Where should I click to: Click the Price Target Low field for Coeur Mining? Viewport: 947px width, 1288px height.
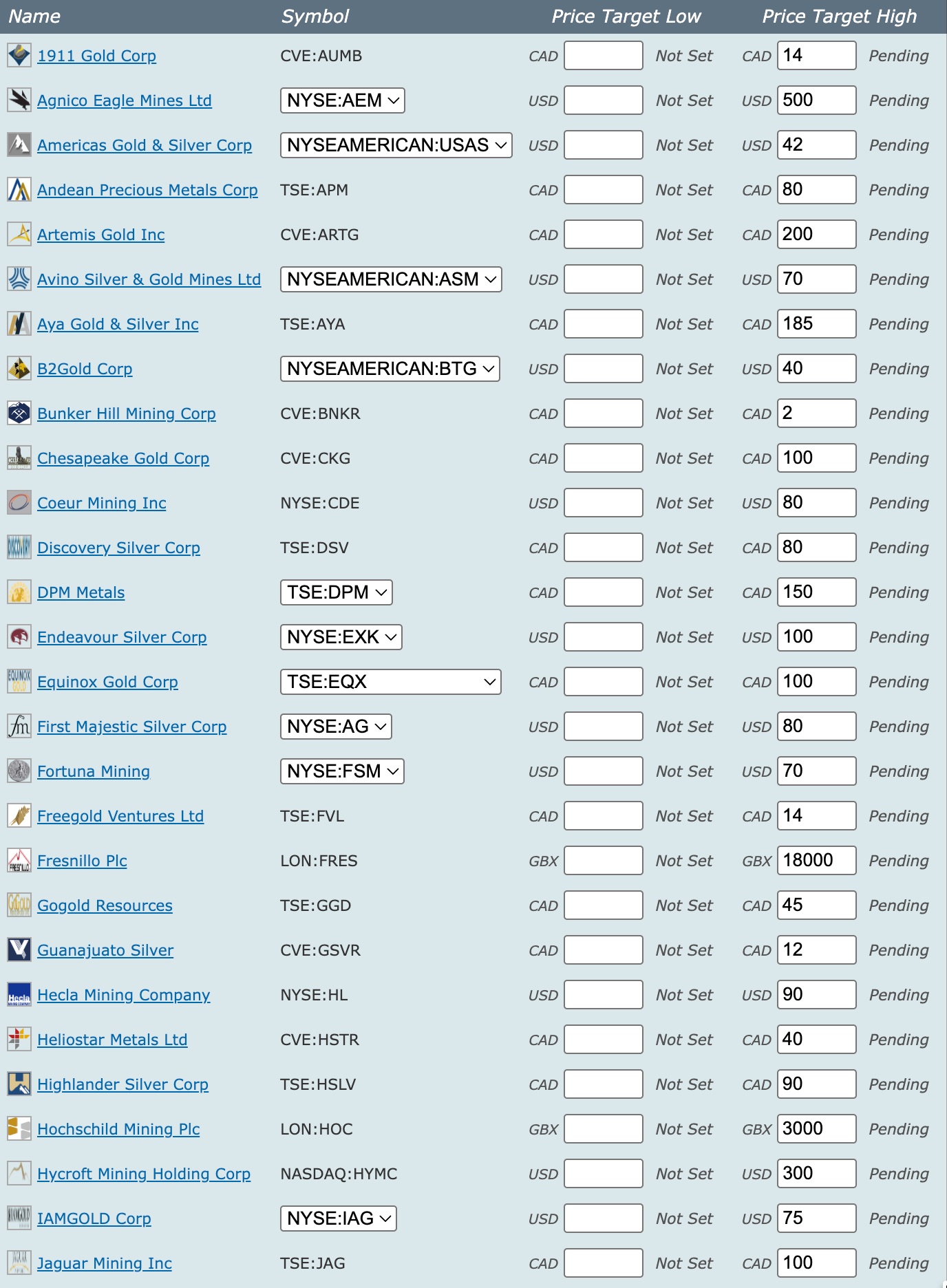[x=604, y=503]
